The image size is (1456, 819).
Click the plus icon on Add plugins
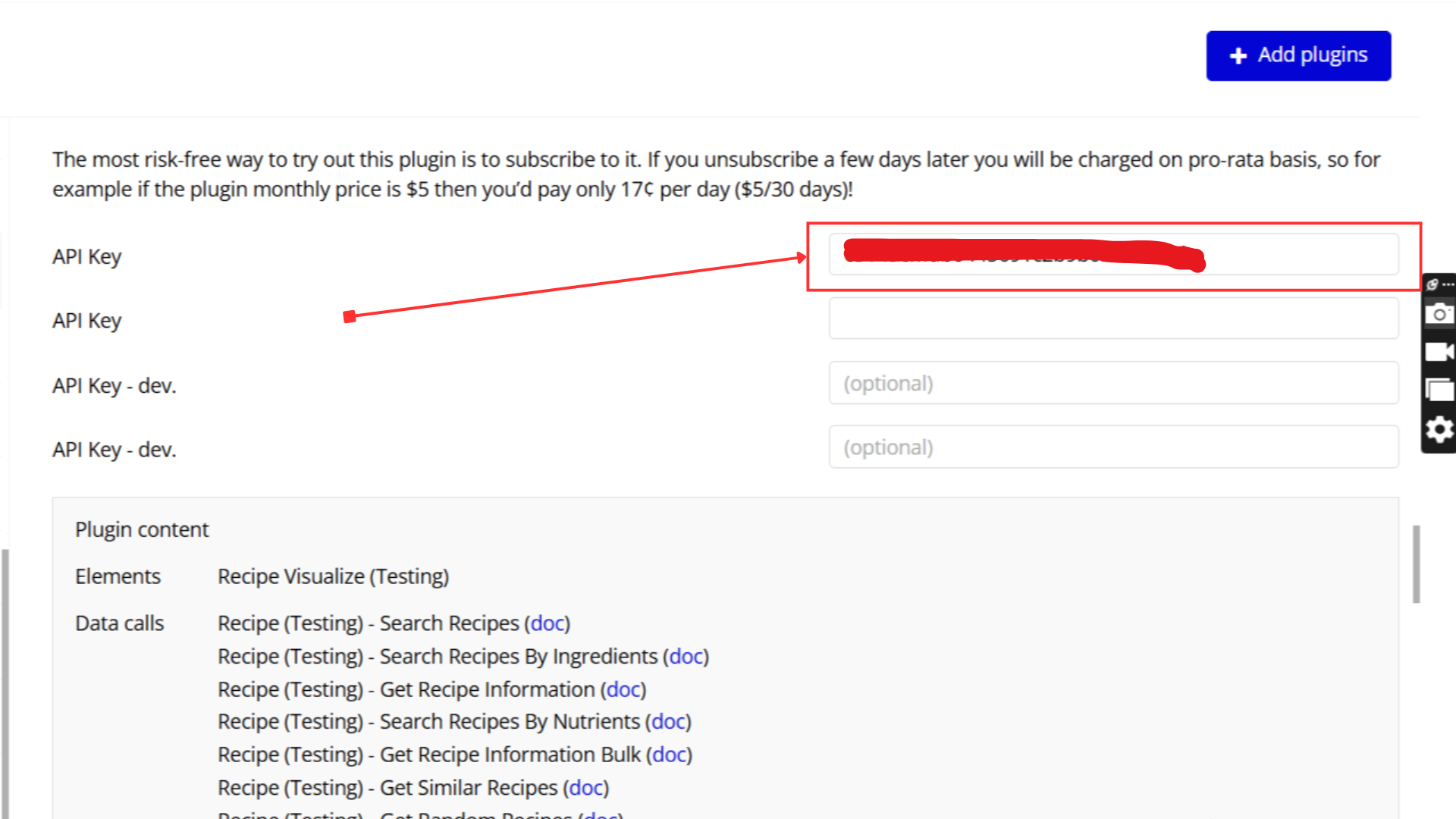[1238, 56]
